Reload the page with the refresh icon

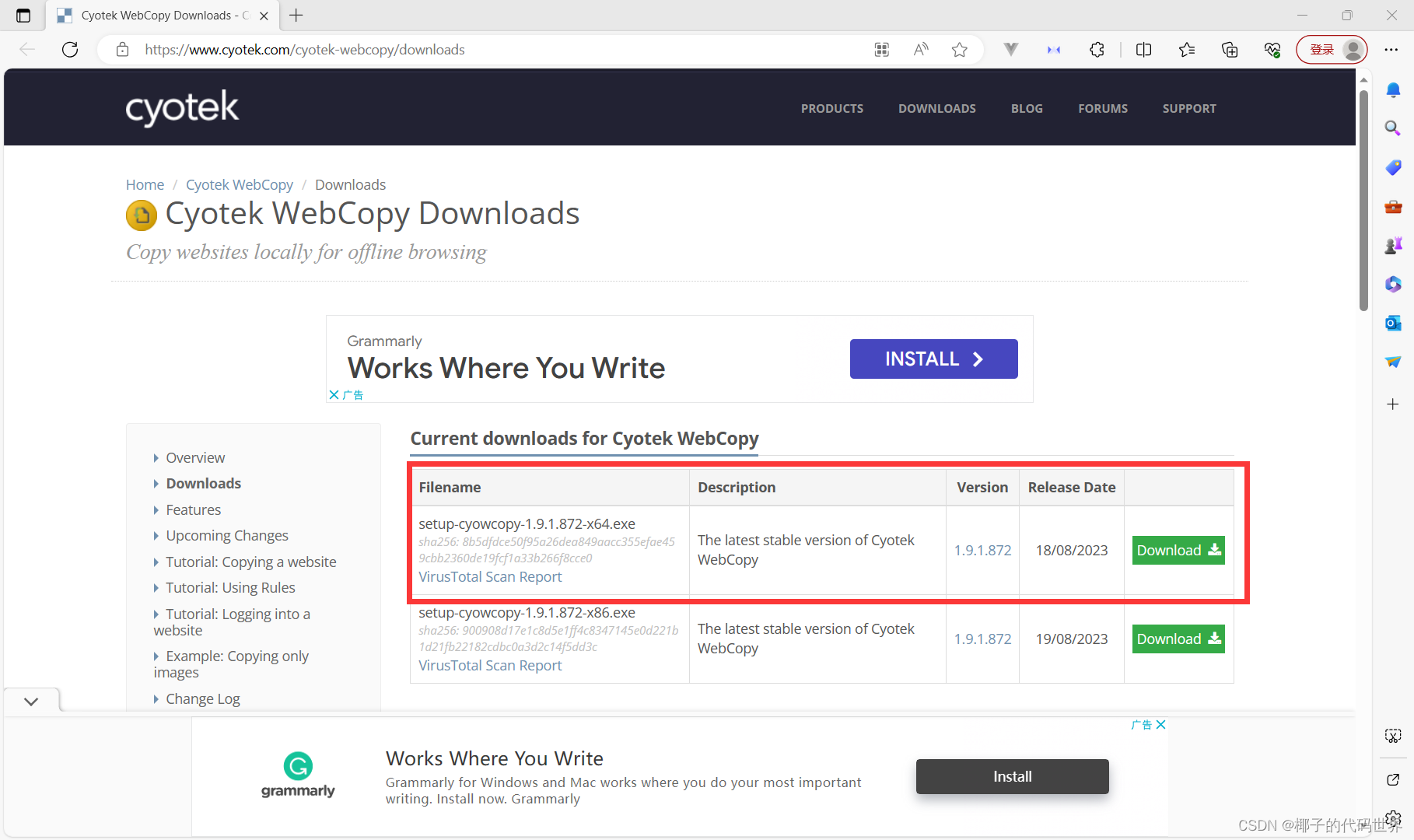[x=70, y=49]
